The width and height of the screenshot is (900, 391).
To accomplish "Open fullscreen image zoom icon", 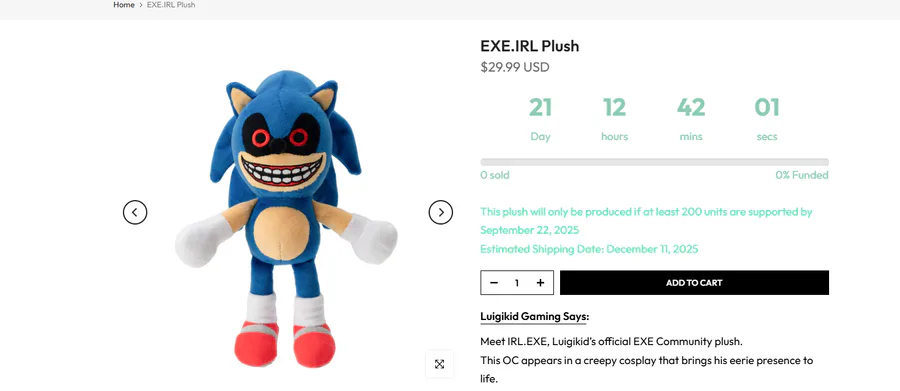I will coord(440,364).
